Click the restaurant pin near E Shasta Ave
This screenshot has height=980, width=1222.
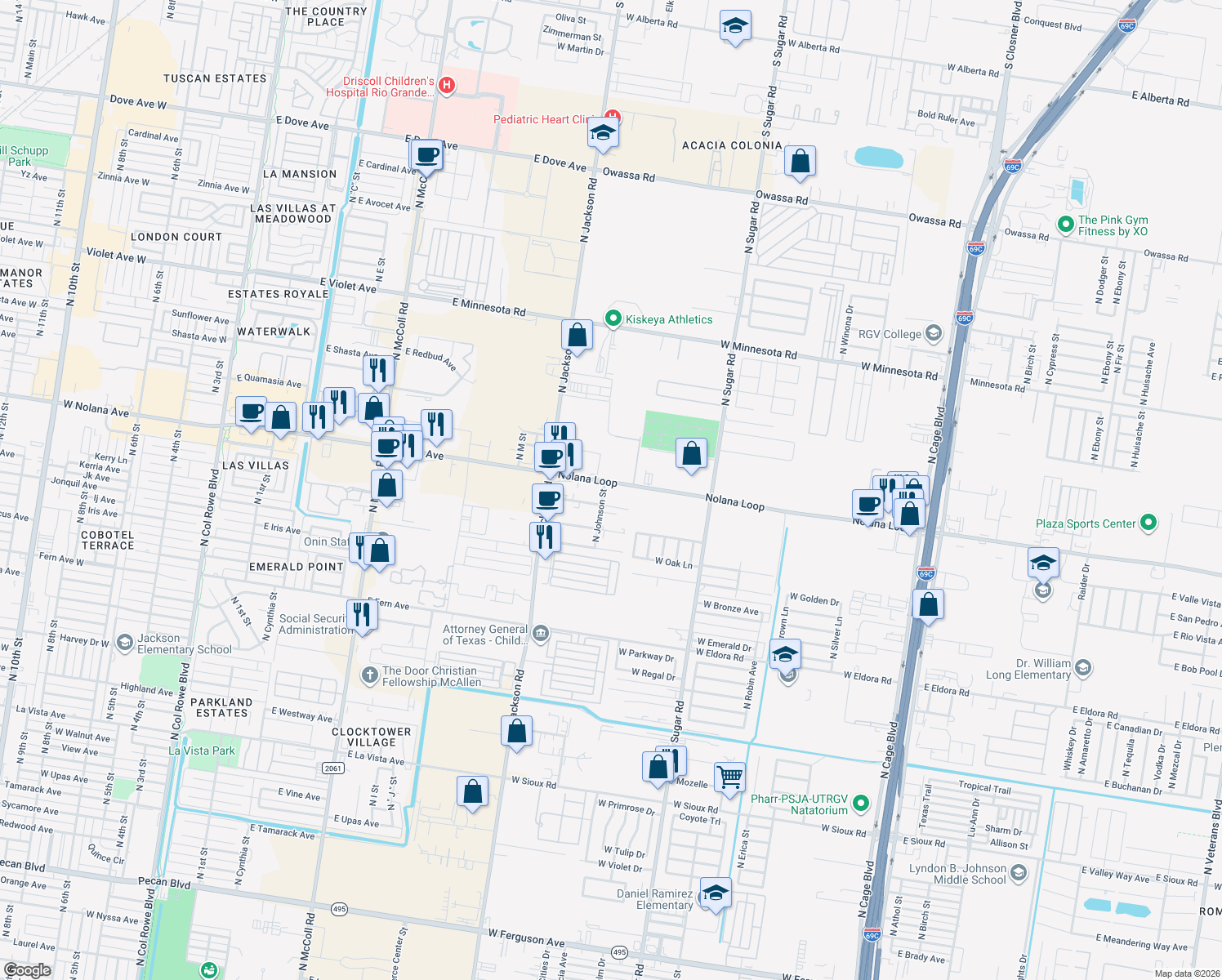click(379, 371)
